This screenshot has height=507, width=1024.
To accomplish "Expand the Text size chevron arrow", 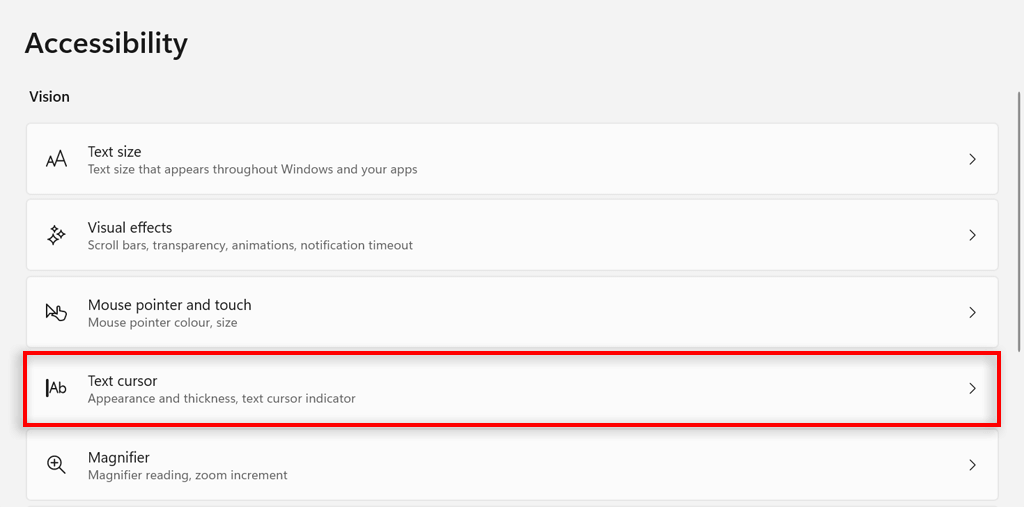I will 972,159.
